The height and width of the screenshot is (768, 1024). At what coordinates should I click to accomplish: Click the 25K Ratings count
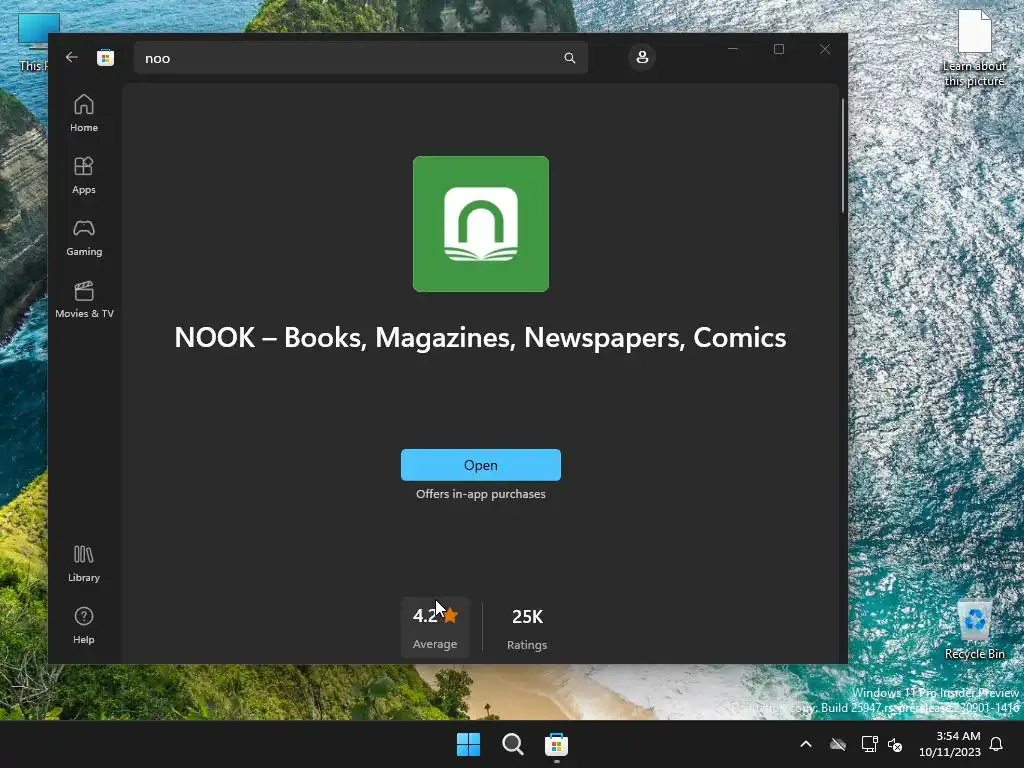click(x=527, y=628)
